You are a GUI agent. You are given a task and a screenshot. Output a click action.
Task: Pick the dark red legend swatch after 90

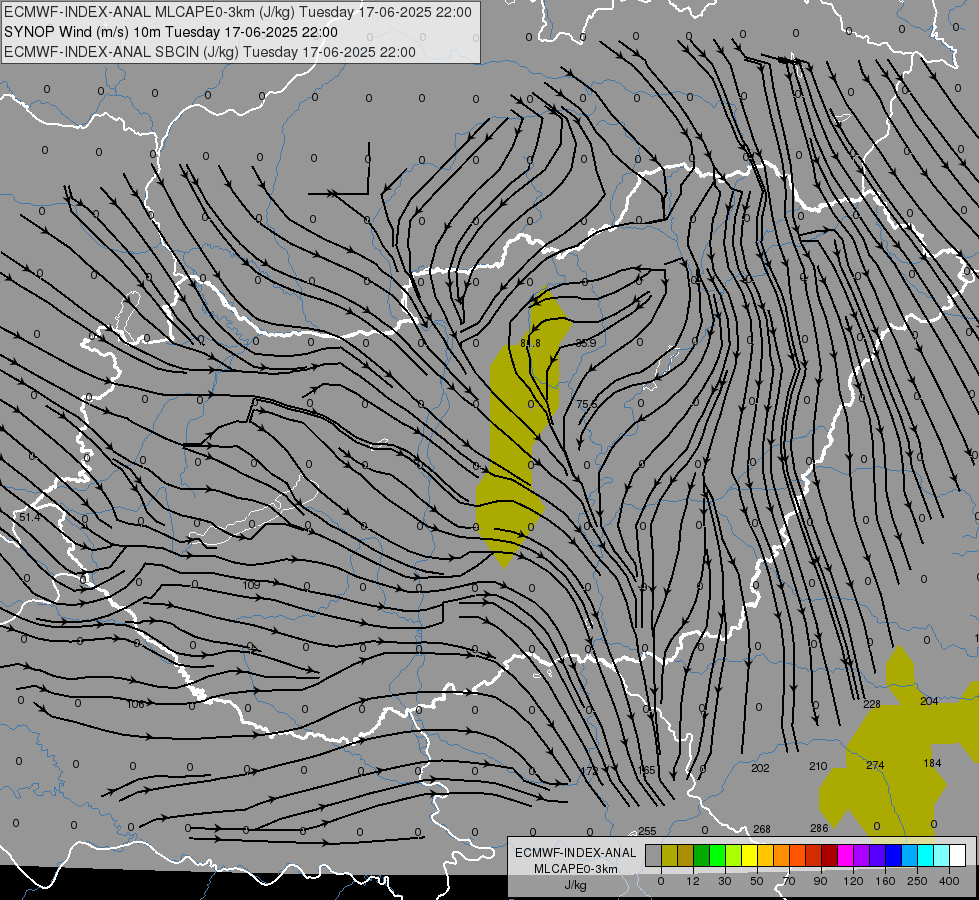[830, 855]
